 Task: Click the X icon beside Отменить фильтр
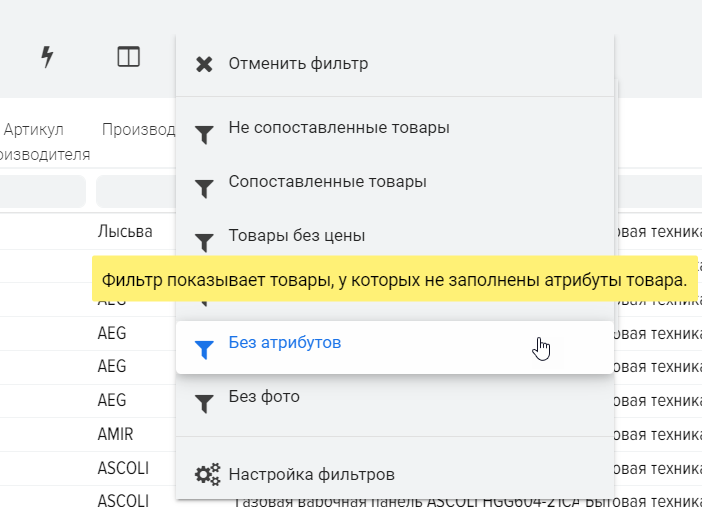pyautogui.click(x=204, y=65)
